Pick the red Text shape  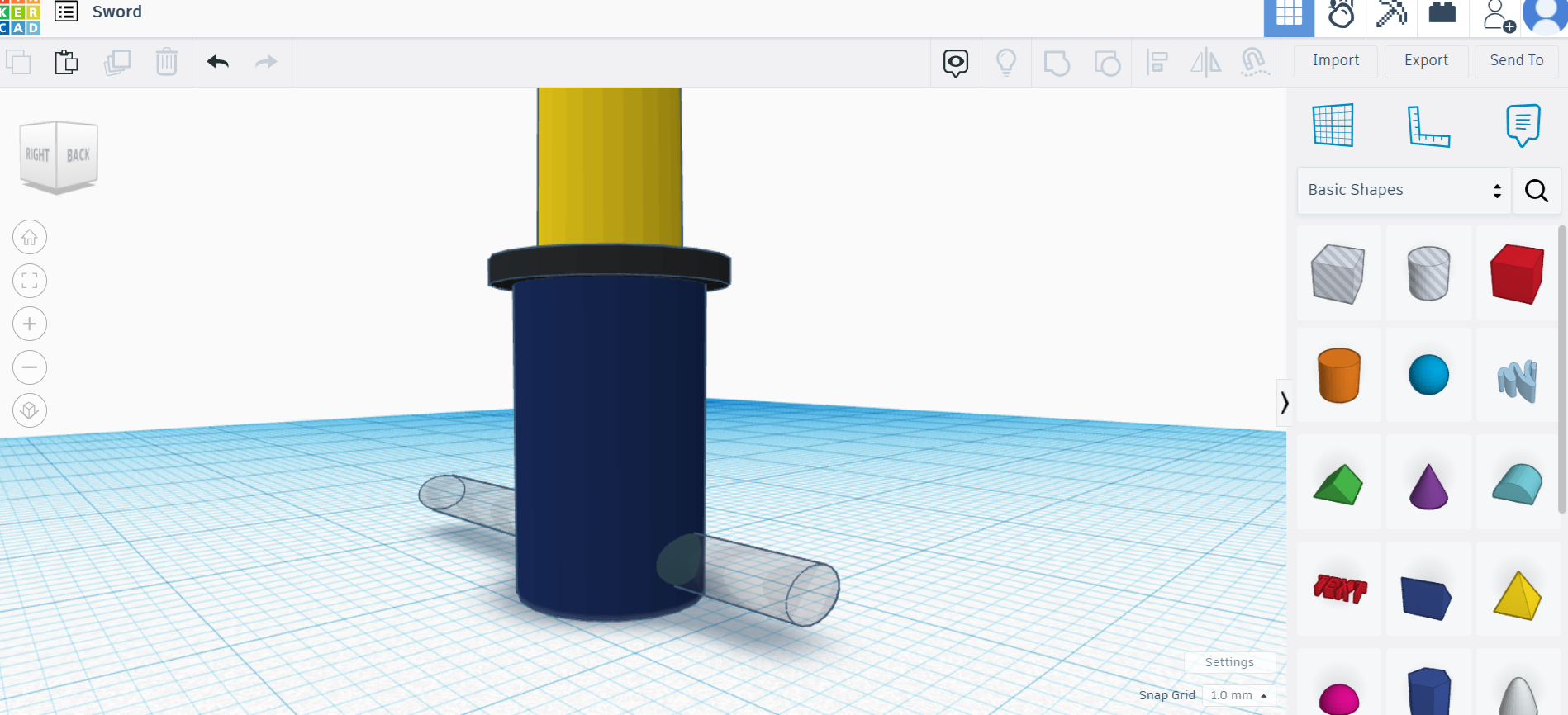[1338, 590]
